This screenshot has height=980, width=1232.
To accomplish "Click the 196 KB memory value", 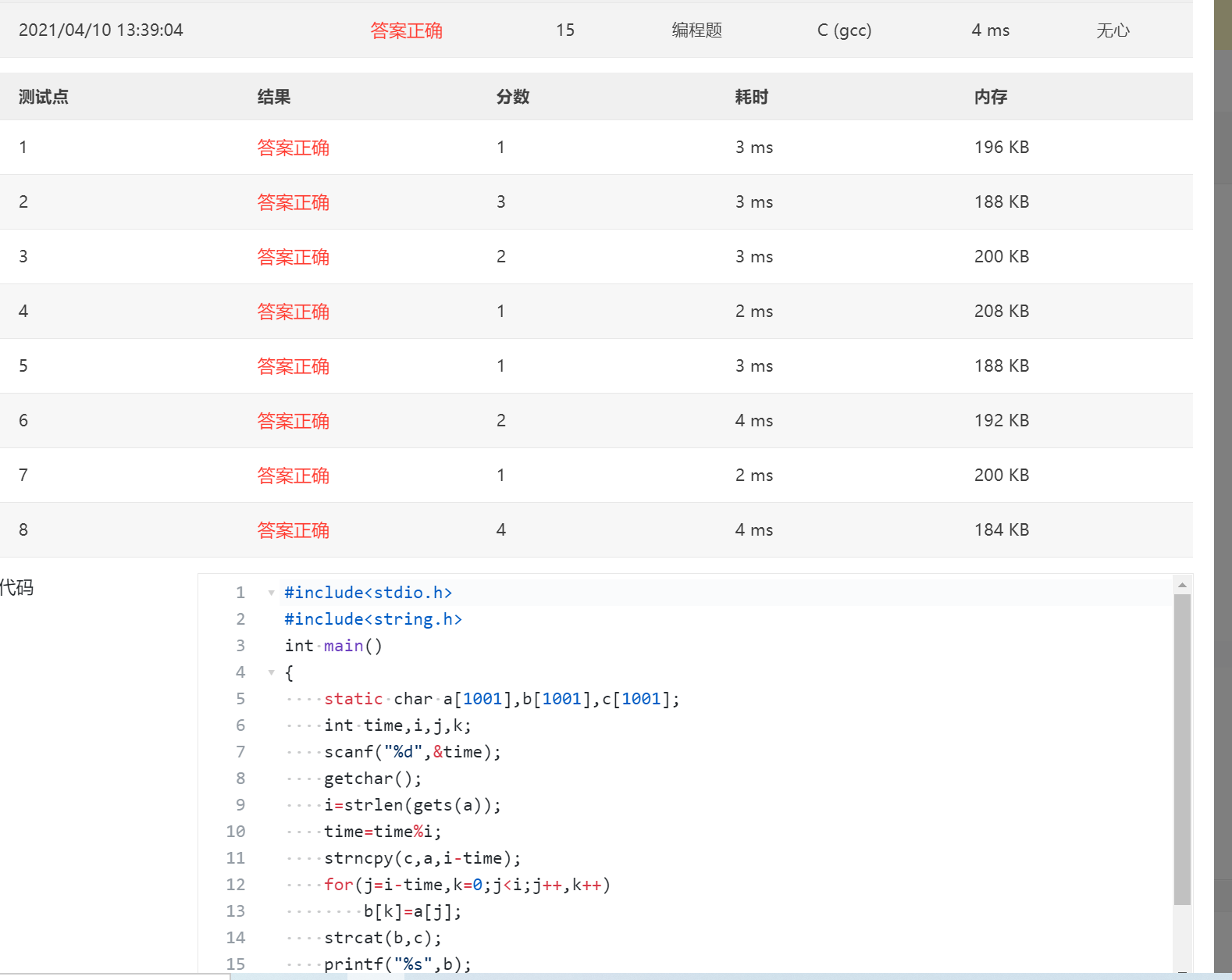I will (1002, 148).
